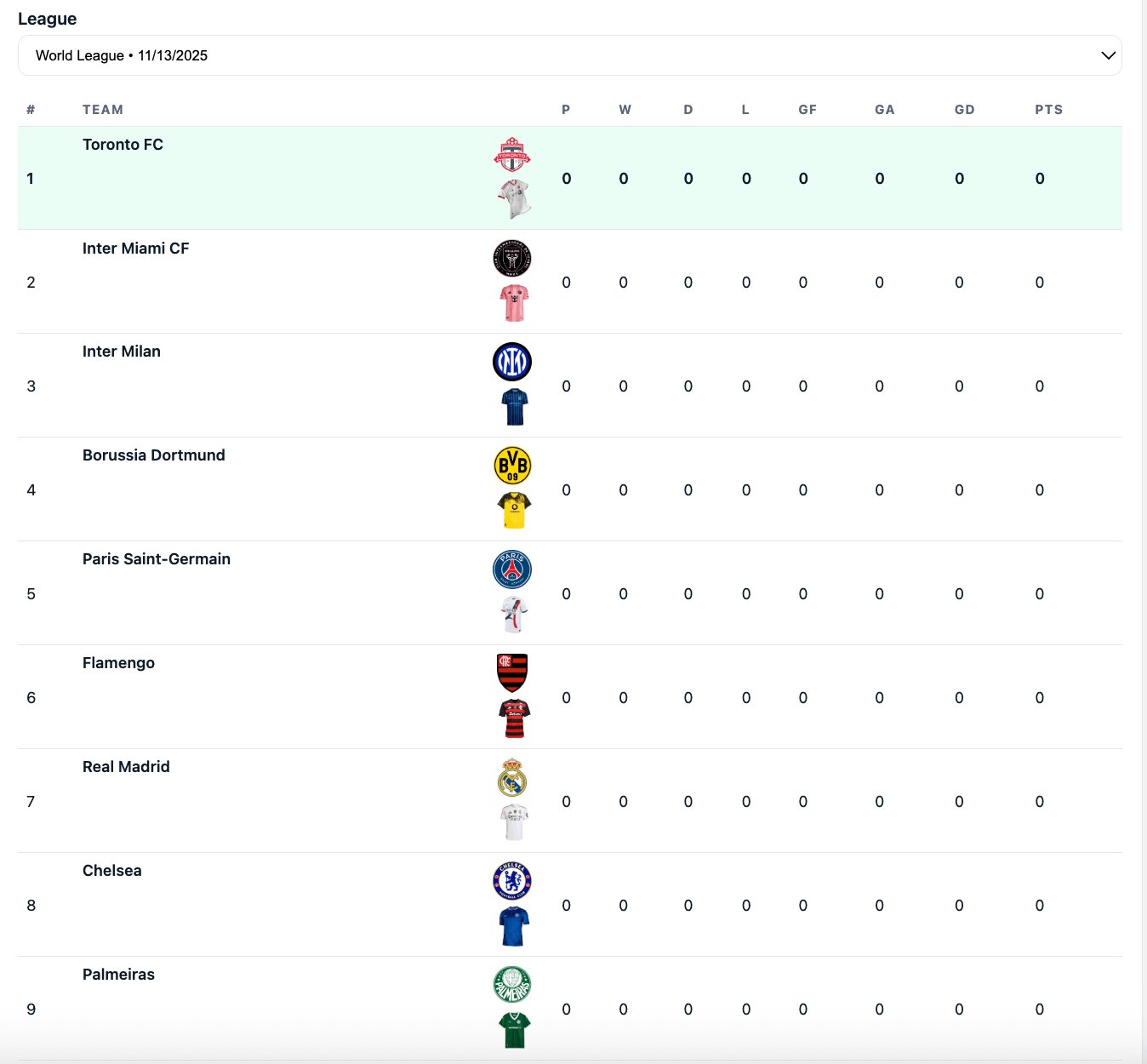The image size is (1147, 1064).
Task: Select Chelsea's blue home kit
Action: [514, 925]
